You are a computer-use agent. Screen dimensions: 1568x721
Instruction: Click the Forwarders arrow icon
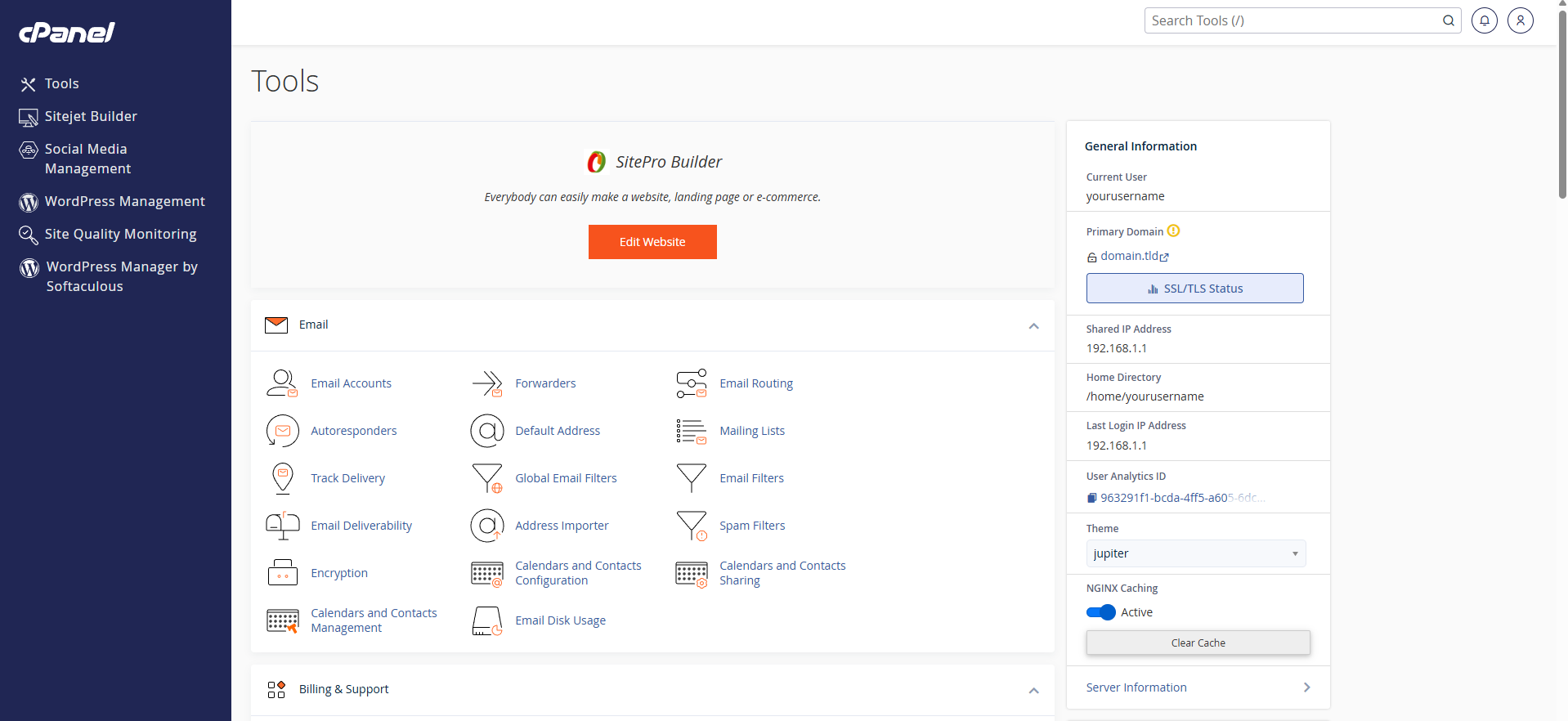[486, 383]
